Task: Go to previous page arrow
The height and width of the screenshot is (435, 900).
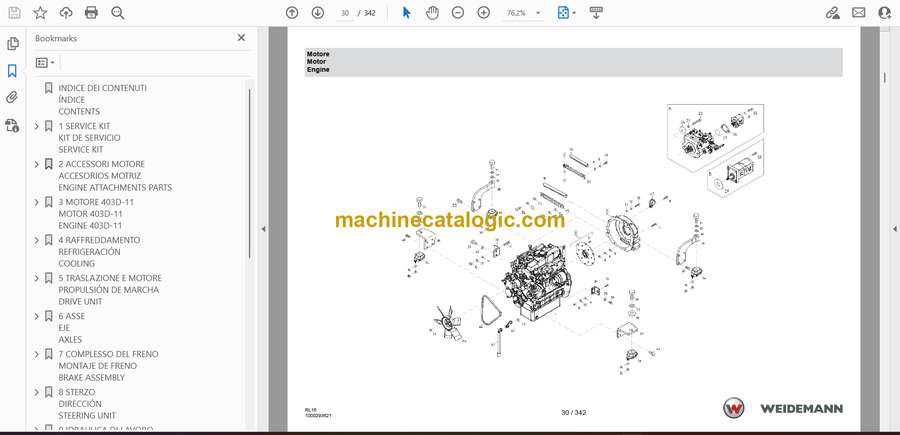Action: point(292,13)
